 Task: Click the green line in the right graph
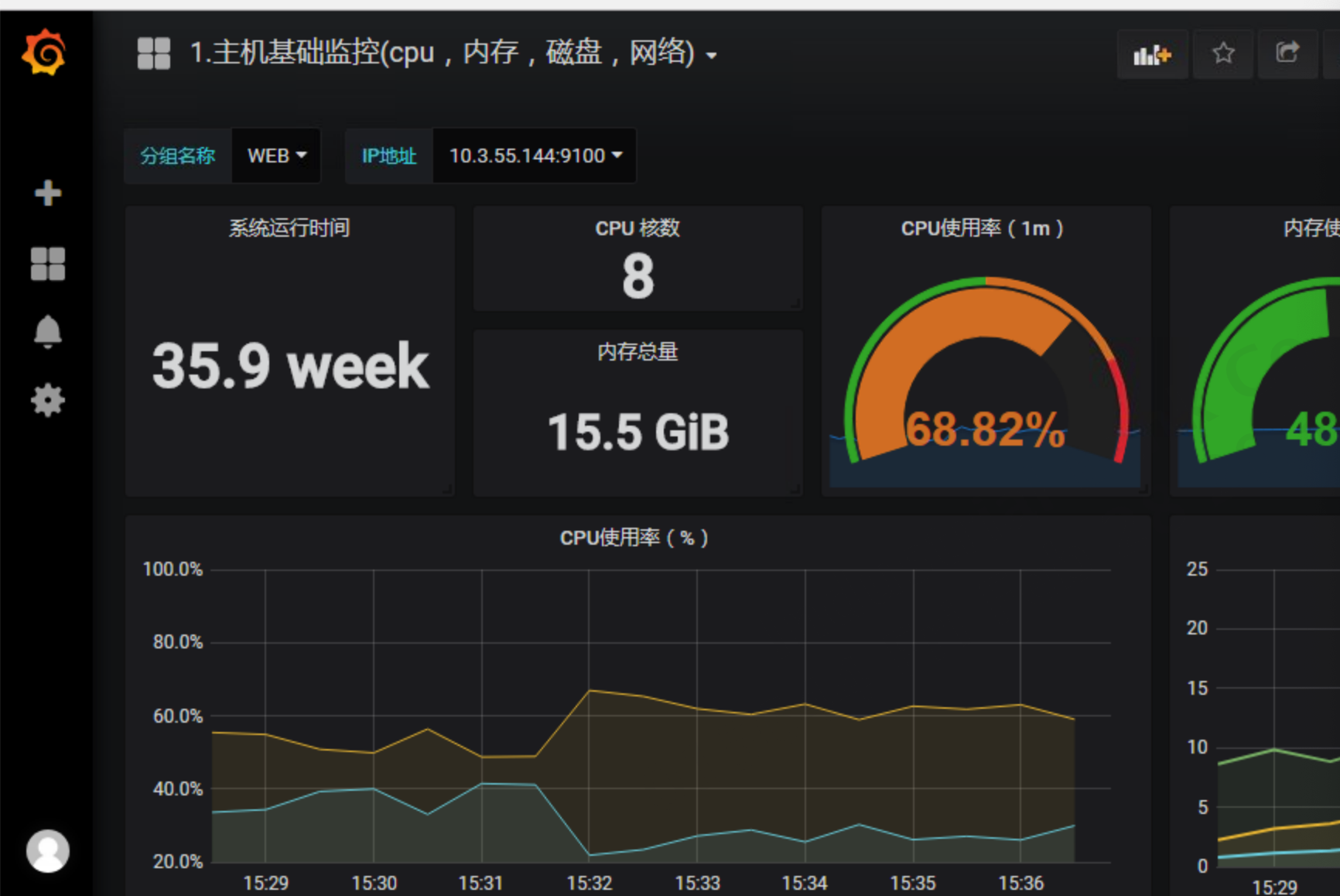coord(1273,750)
